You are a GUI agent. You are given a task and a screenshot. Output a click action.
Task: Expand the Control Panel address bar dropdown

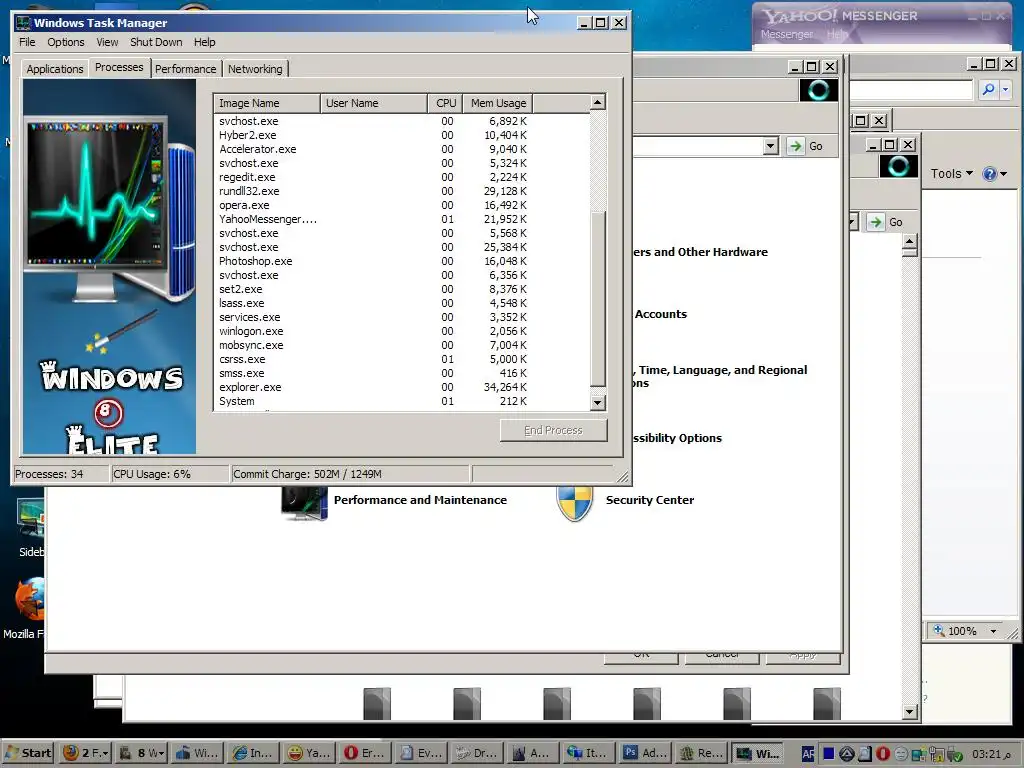click(x=771, y=146)
